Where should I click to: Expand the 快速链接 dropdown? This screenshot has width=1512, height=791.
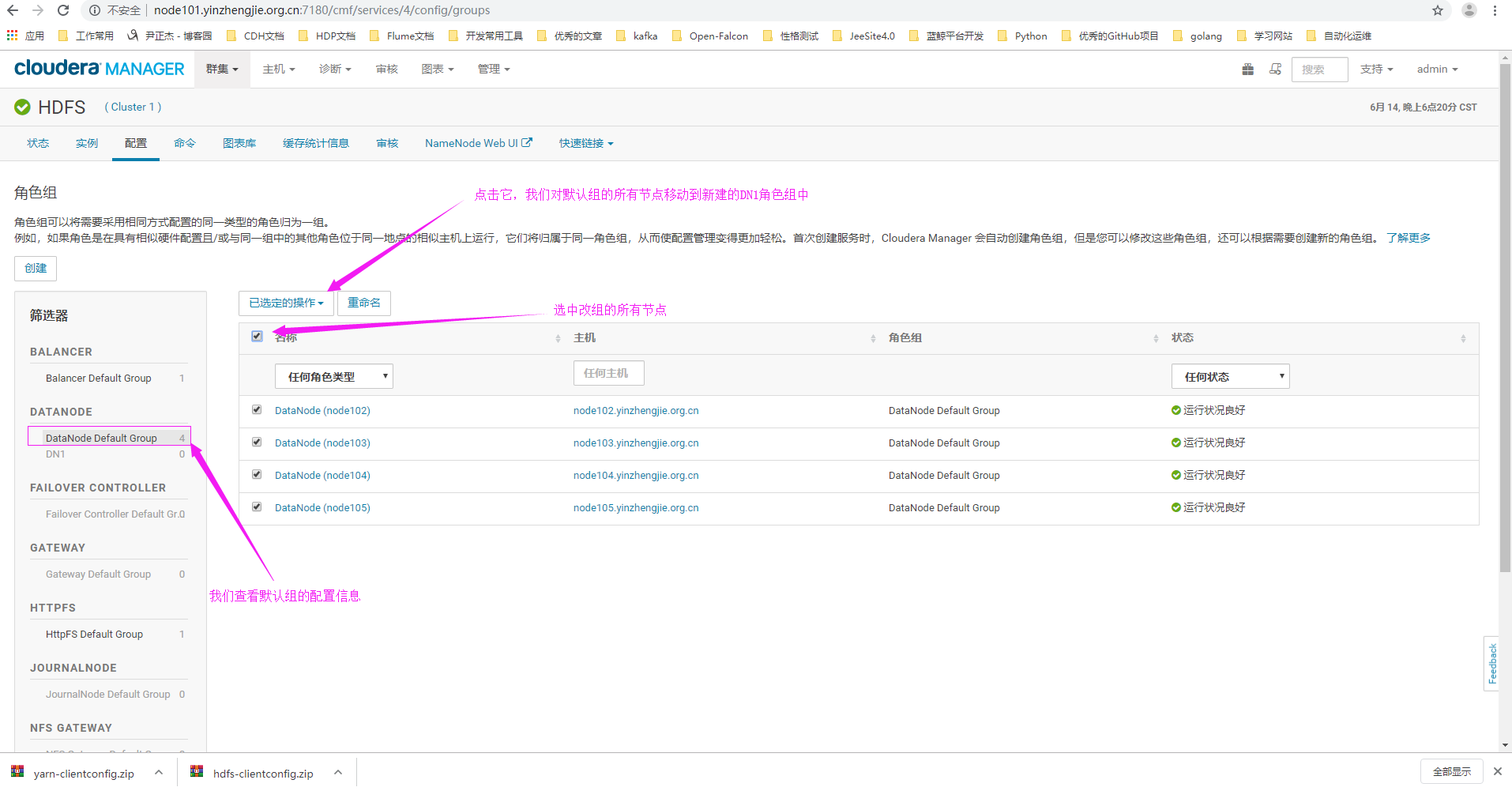(586, 143)
